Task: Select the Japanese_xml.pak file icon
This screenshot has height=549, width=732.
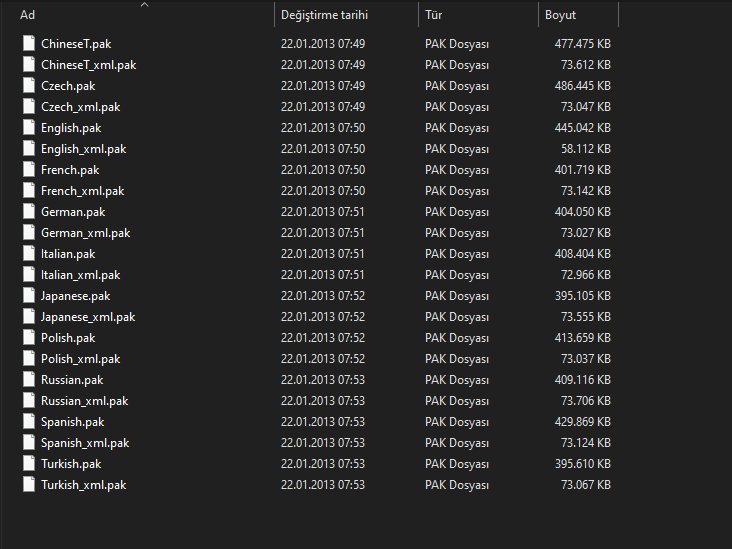Action: coord(29,317)
